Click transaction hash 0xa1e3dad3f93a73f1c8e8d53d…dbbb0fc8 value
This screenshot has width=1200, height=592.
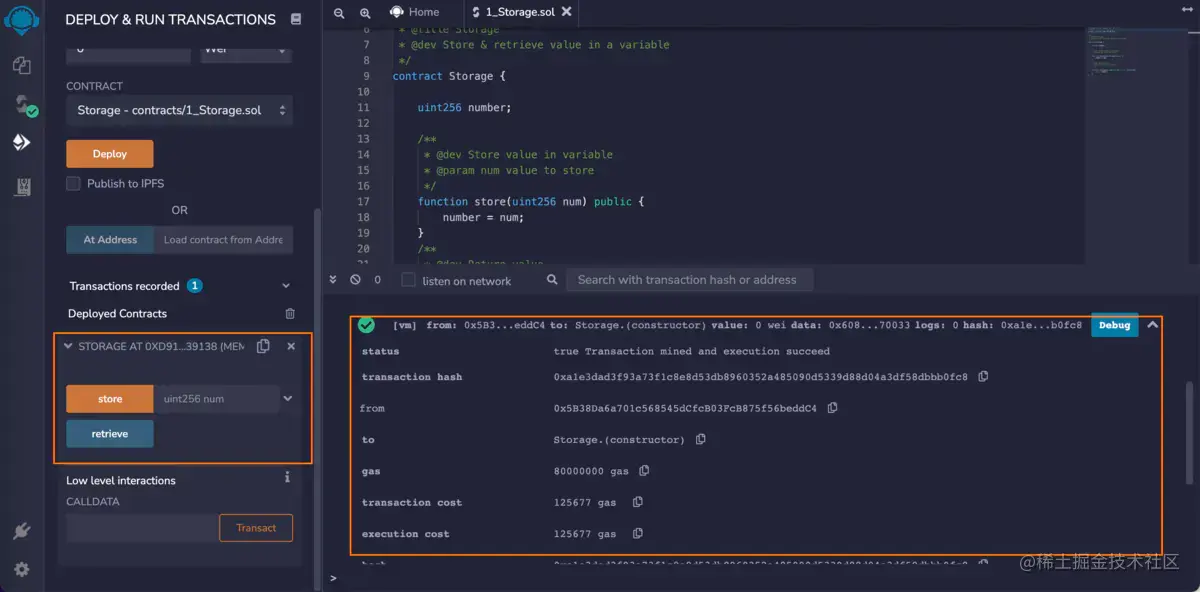pyautogui.click(x=760, y=377)
